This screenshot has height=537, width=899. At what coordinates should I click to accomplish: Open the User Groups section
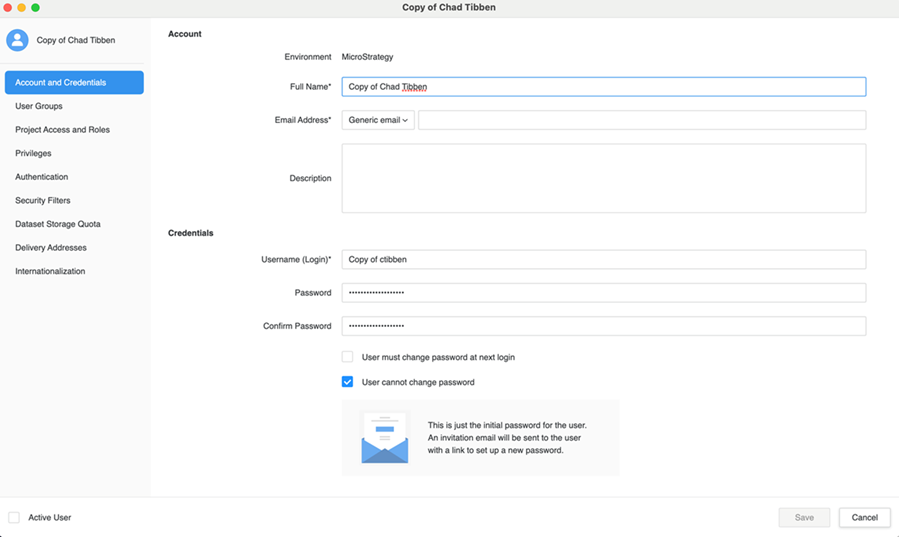(39, 106)
